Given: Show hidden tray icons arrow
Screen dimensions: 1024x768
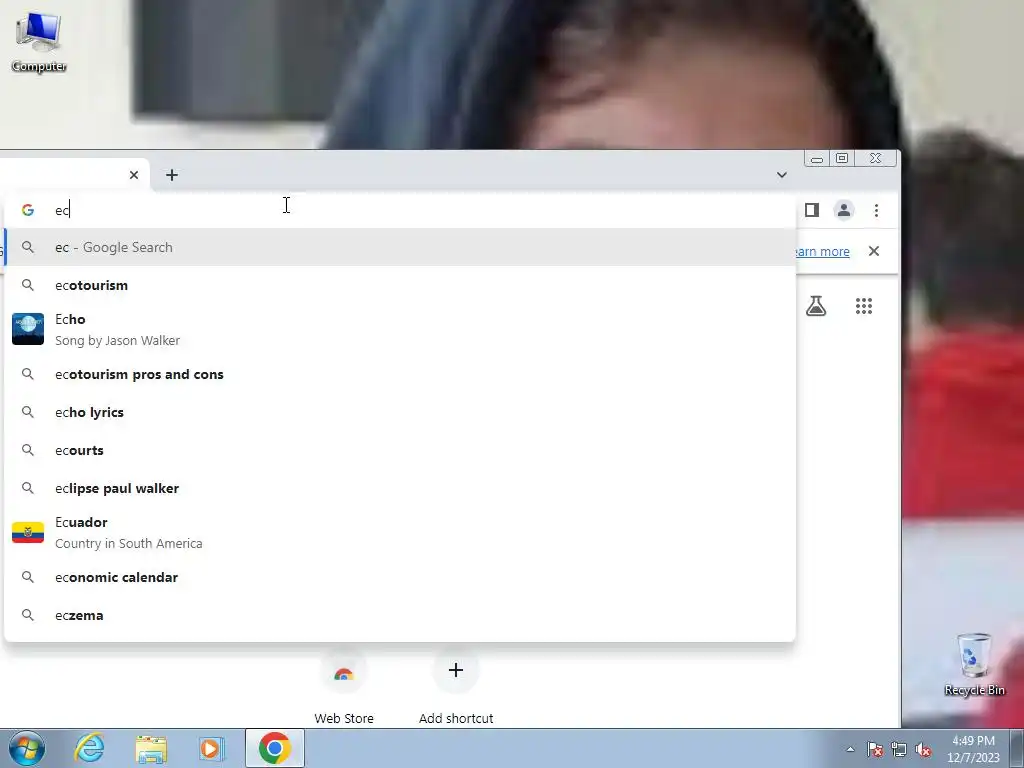Looking at the screenshot, I should tap(850, 749).
